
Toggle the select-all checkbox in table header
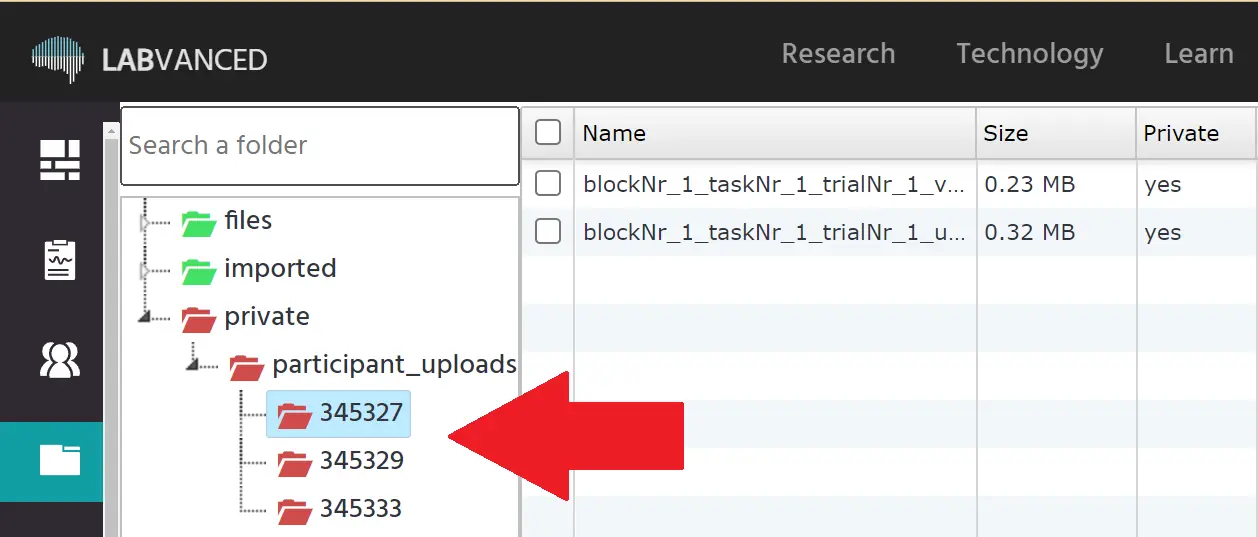coord(548,132)
